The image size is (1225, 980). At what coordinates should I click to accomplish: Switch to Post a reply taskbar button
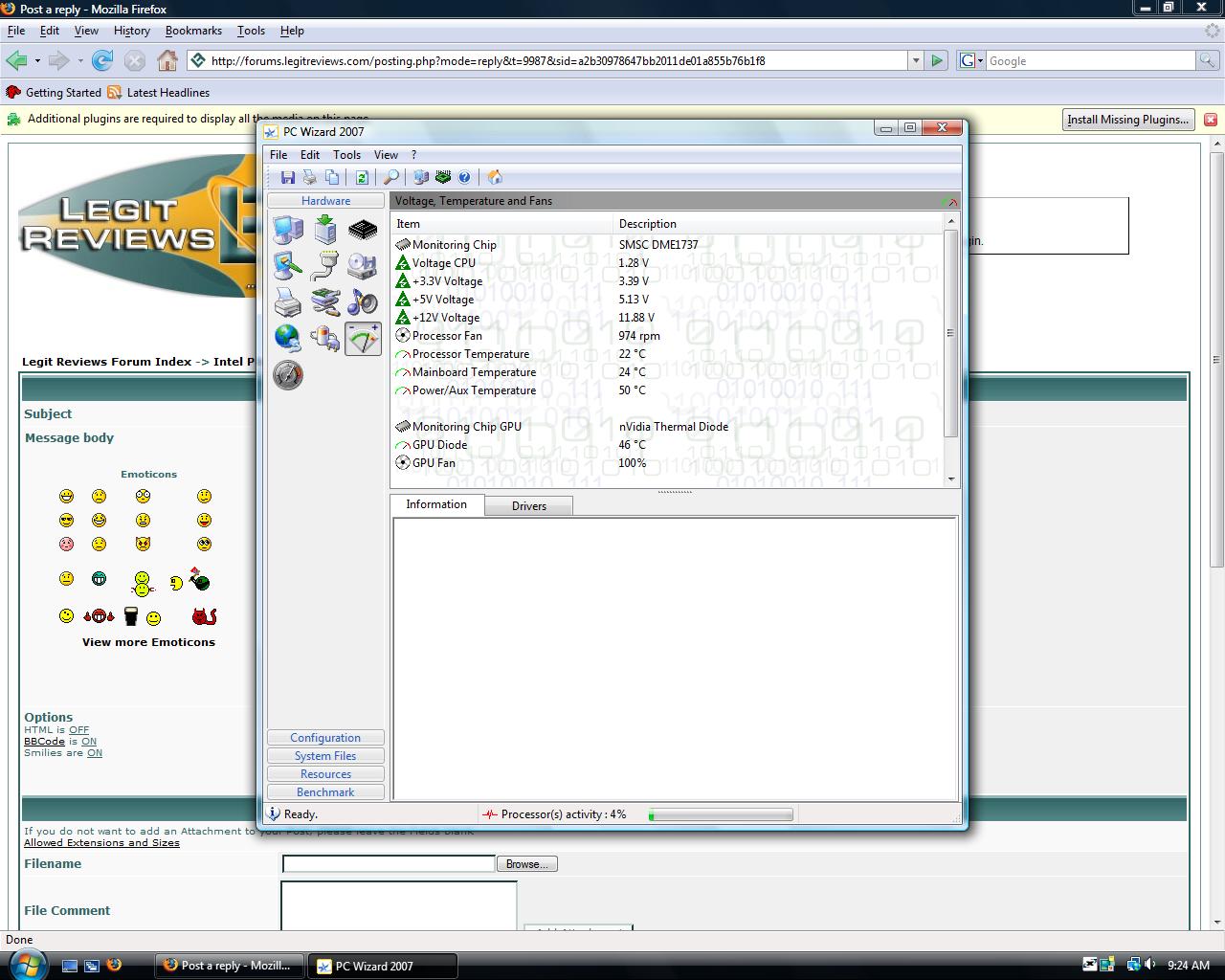229,966
